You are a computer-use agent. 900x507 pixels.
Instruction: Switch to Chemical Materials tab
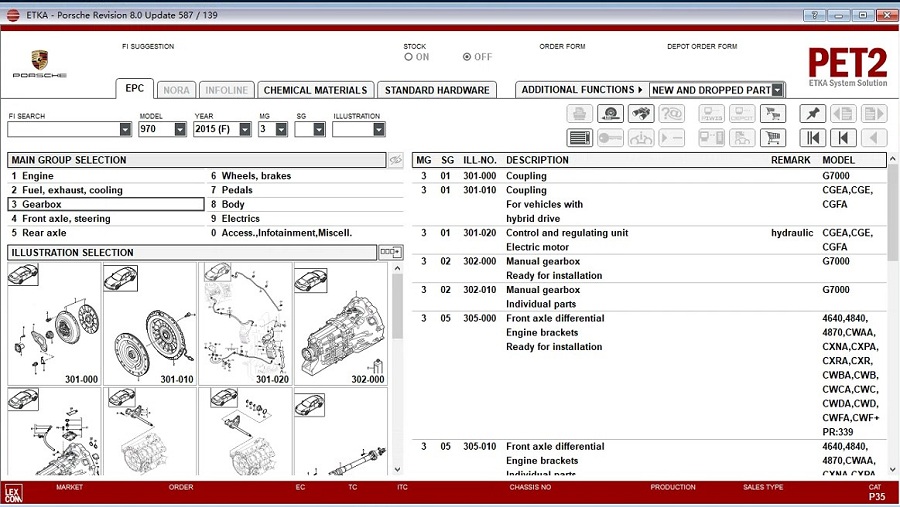click(315, 90)
